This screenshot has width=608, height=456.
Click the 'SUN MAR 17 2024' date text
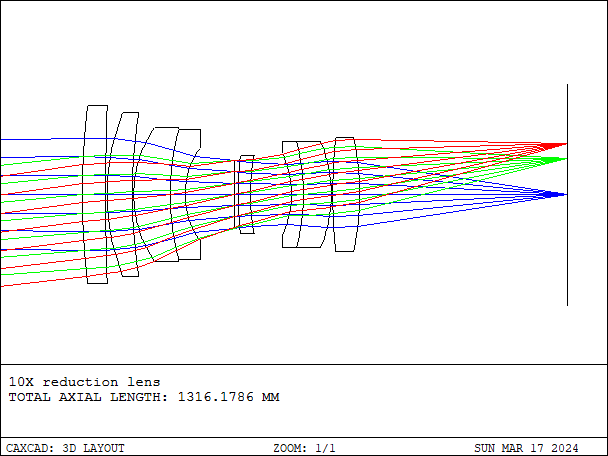526,448
